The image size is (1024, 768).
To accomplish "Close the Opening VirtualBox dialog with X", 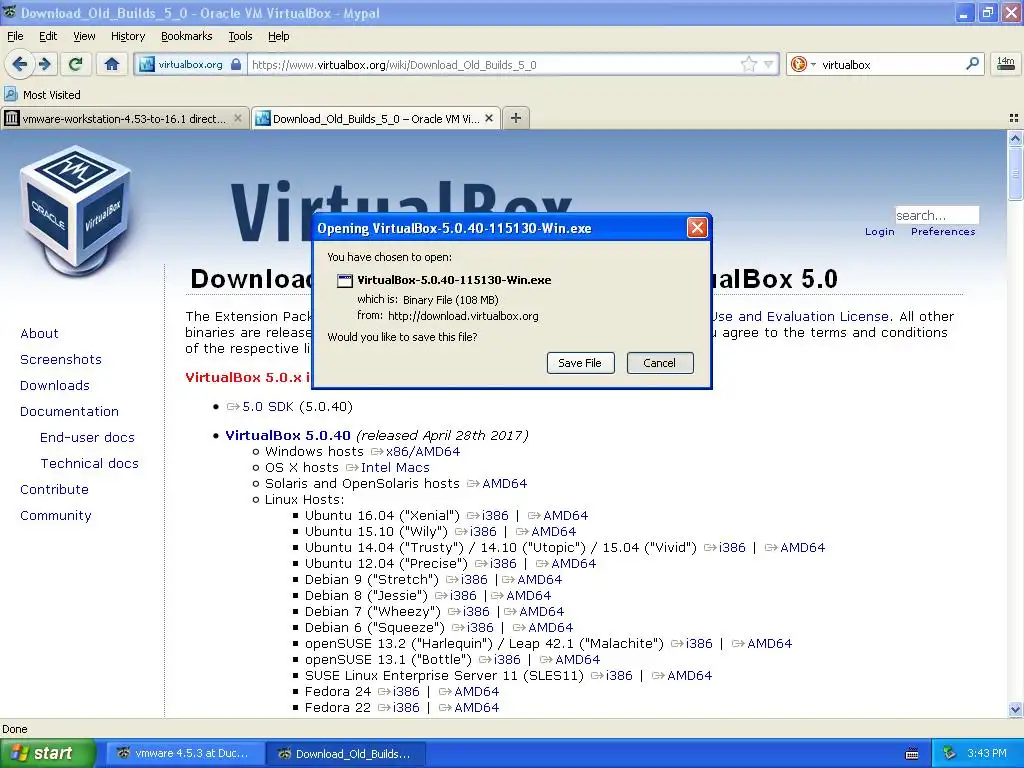I will [697, 227].
